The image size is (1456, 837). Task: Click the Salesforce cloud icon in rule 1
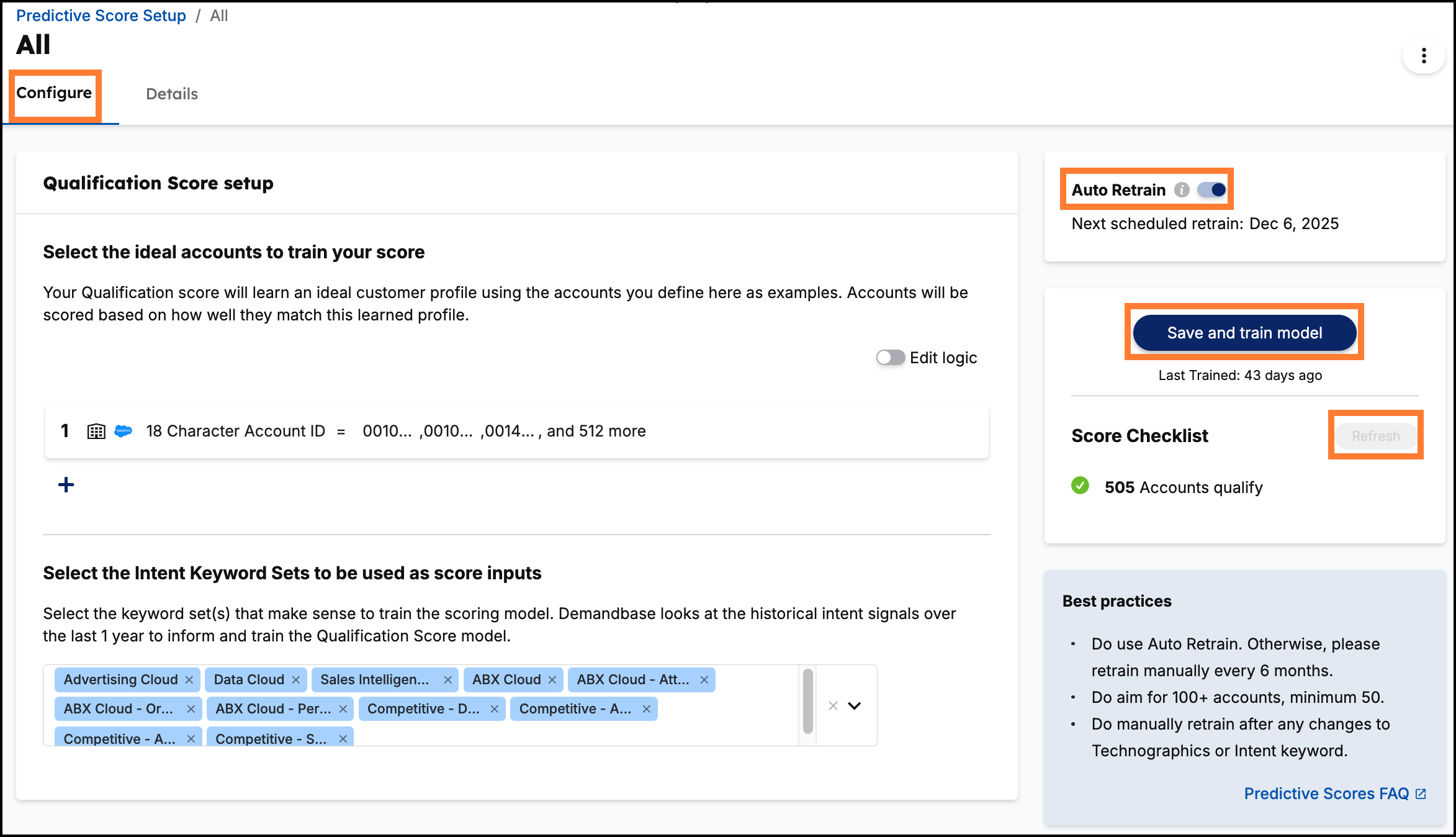pyautogui.click(x=124, y=431)
